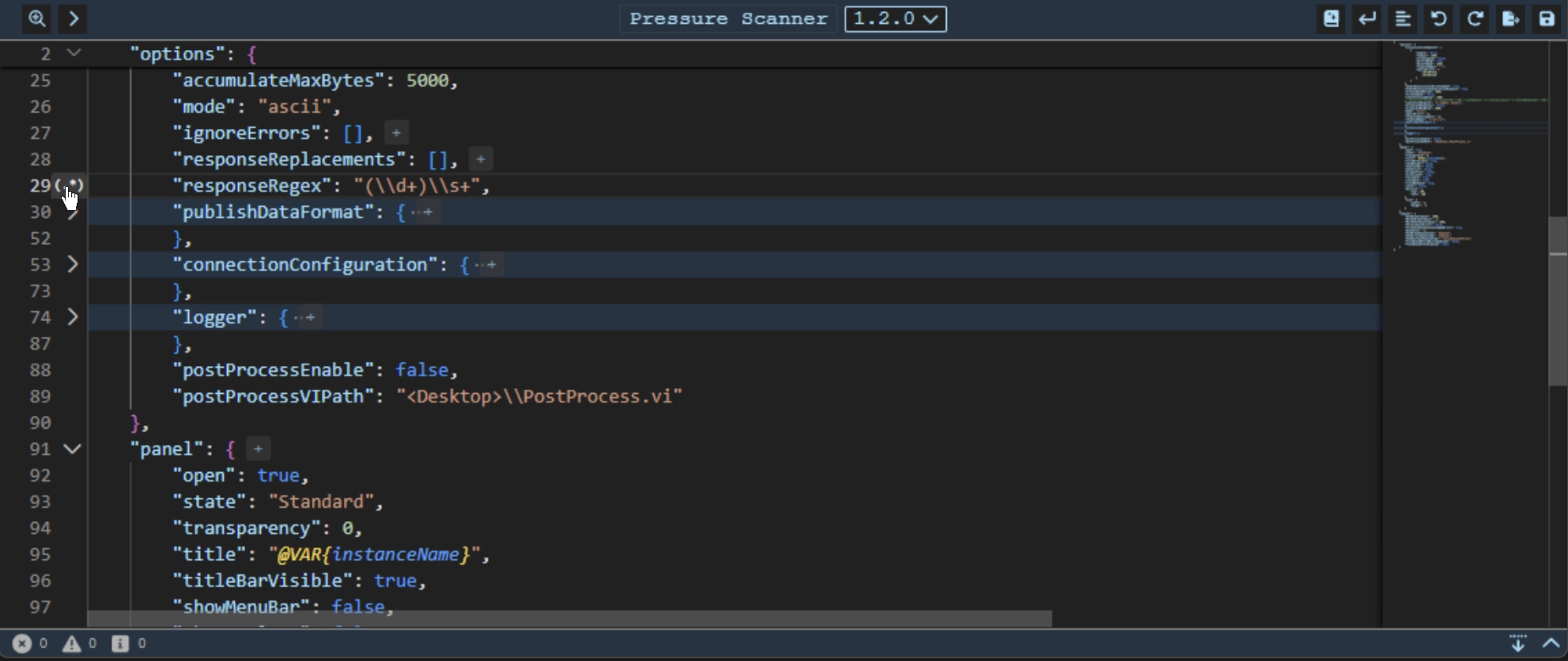Viewport: 1568px width, 661px height.
Task: Click the Pressure Scanner title button
Action: (727, 19)
